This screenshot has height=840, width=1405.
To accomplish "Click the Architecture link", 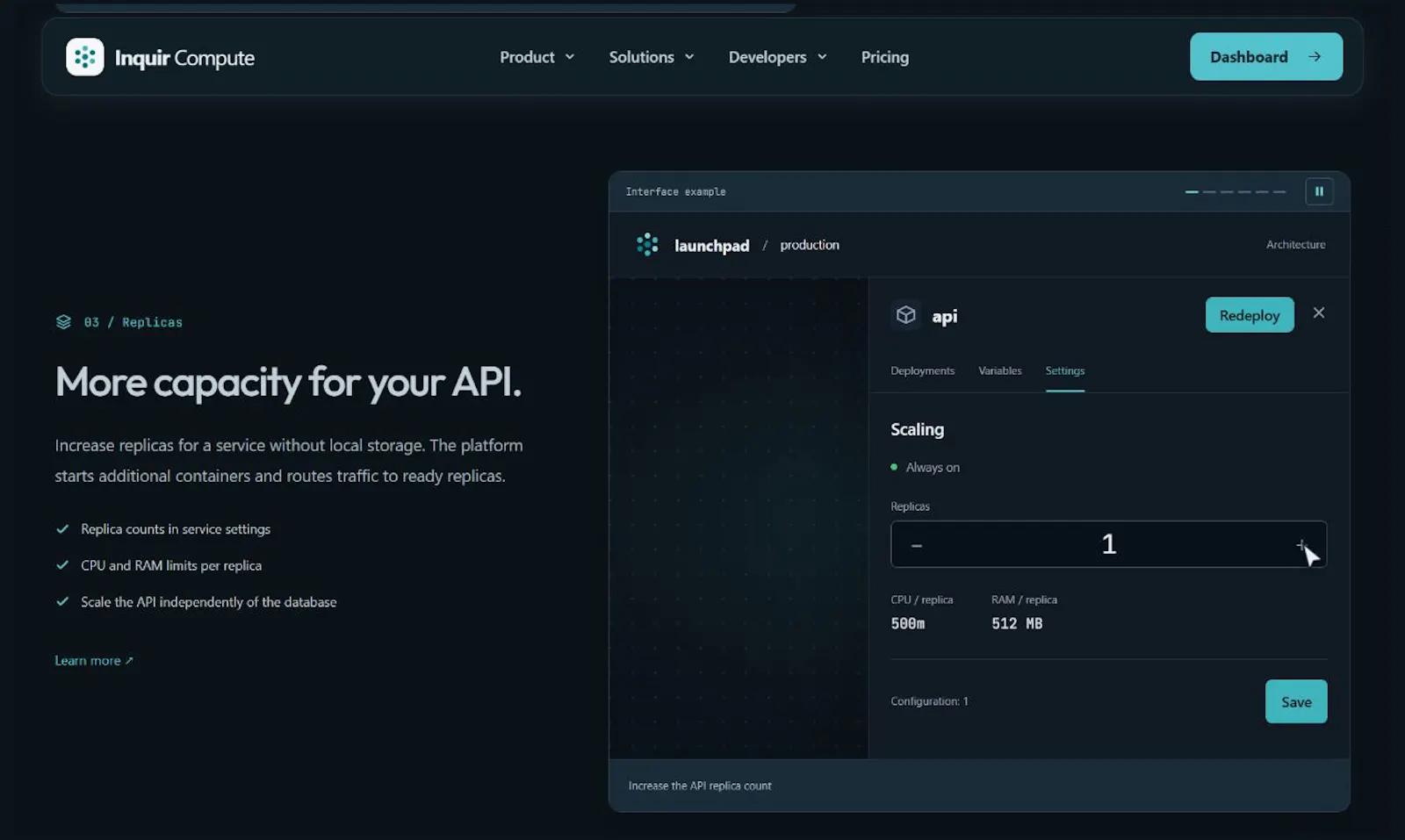I will 1295,245.
